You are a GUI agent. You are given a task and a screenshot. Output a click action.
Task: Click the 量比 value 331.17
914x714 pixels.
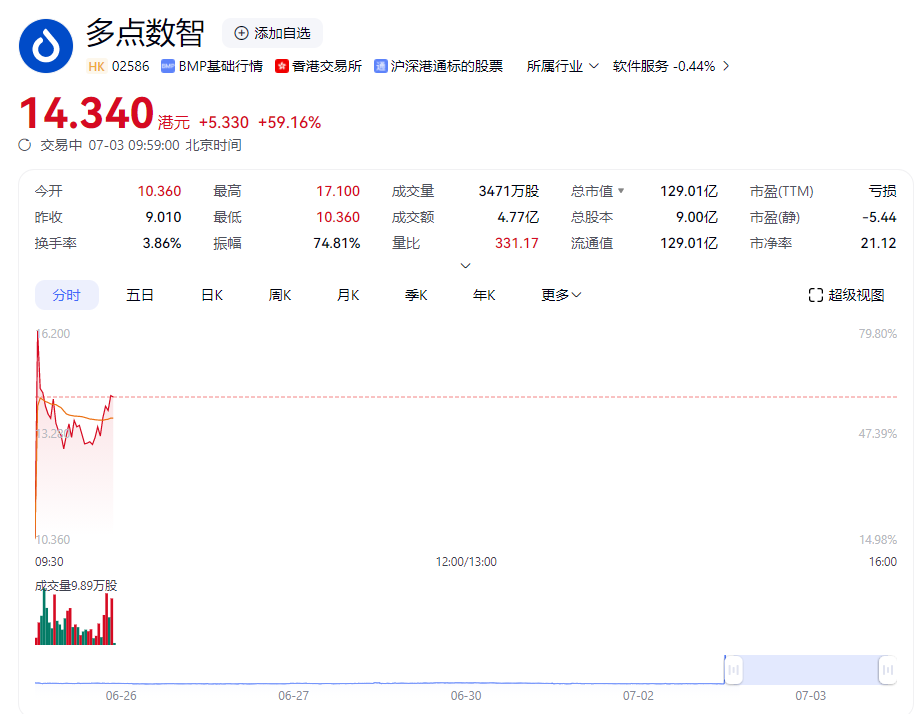click(517, 243)
